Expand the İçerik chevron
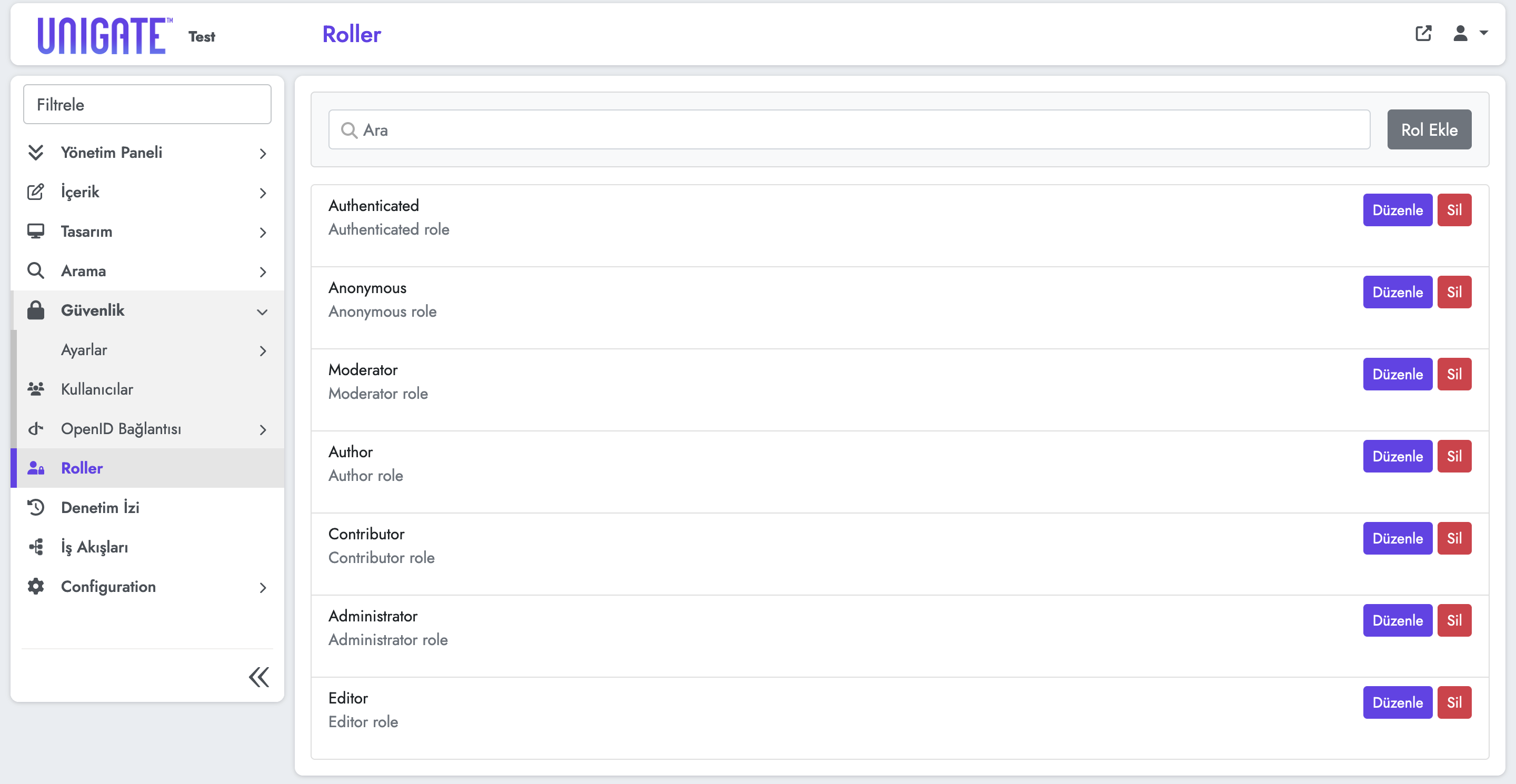This screenshot has height=784, width=1516. pyautogui.click(x=263, y=193)
